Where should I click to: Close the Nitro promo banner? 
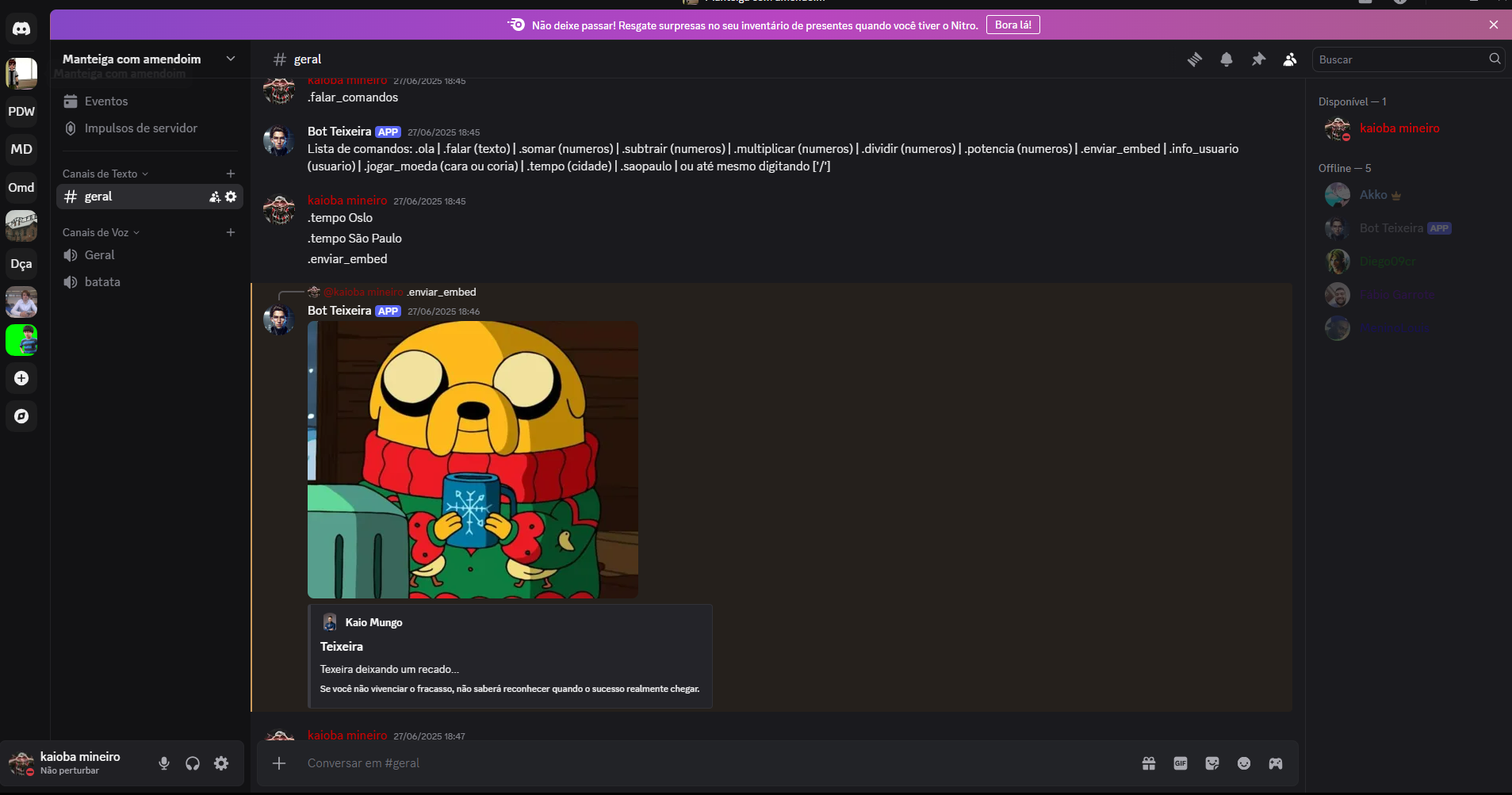coord(1494,25)
